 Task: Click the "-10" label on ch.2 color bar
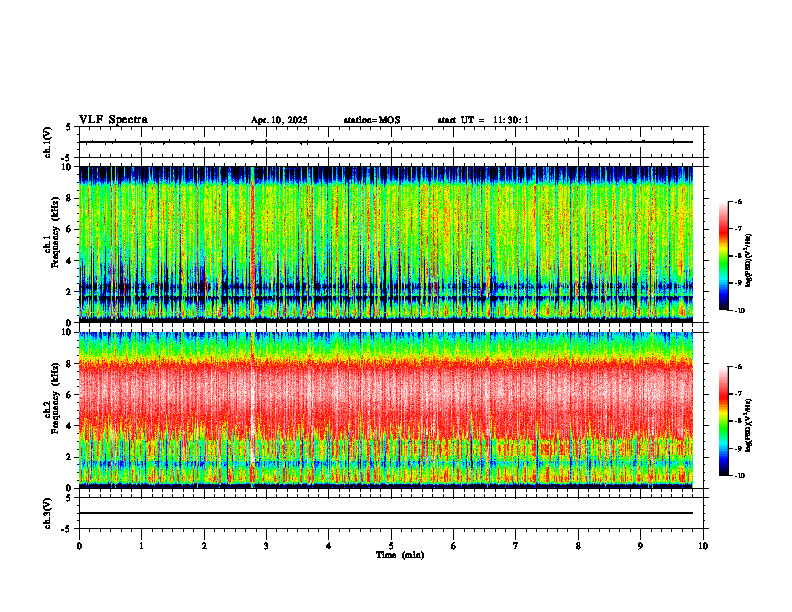click(x=739, y=476)
